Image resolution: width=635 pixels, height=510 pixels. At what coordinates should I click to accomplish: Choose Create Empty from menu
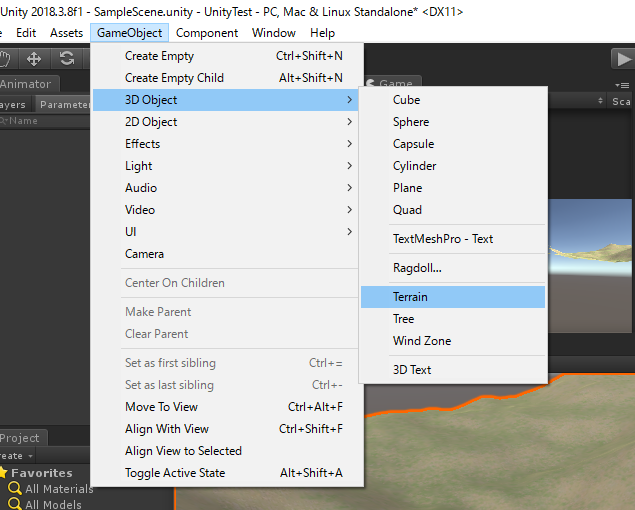[x=226, y=56]
